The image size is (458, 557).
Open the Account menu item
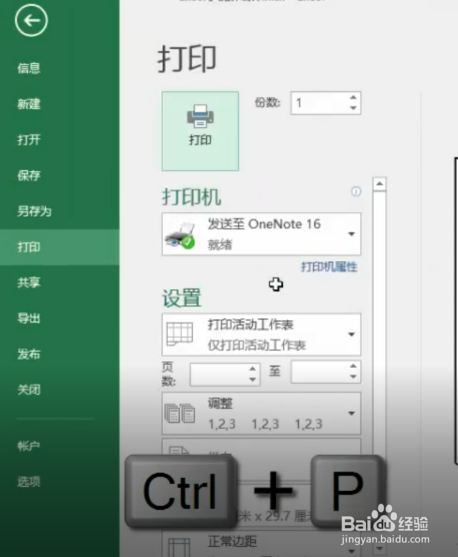[x=29, y=446]
